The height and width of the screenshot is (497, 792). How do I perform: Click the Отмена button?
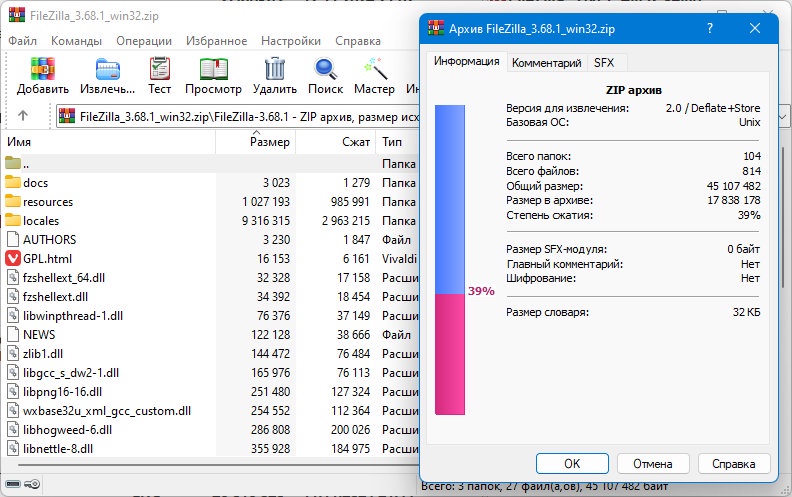(653, 464)
